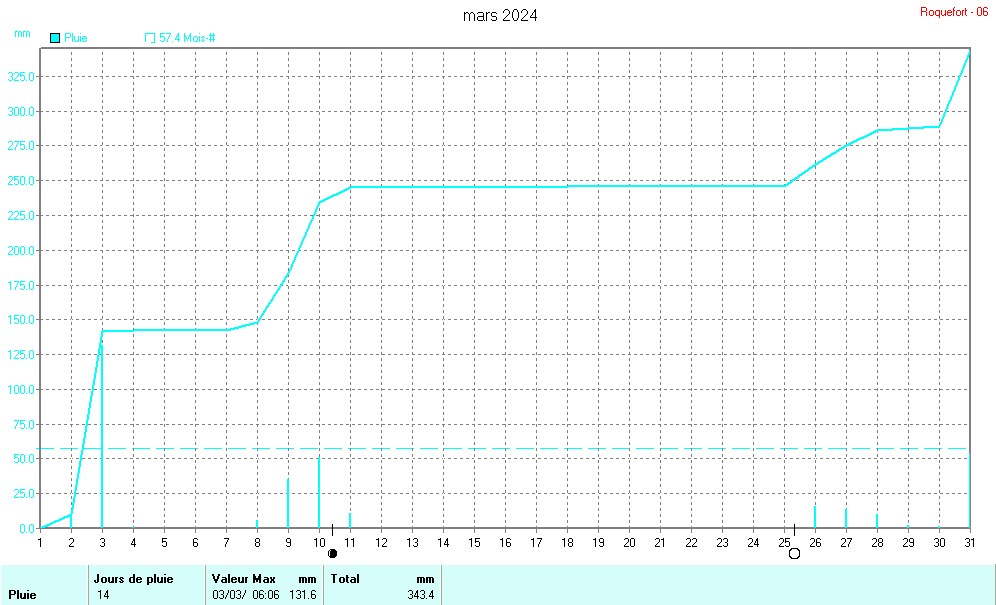Click the 'Pluie' row label in table

(x=22, y=595)
